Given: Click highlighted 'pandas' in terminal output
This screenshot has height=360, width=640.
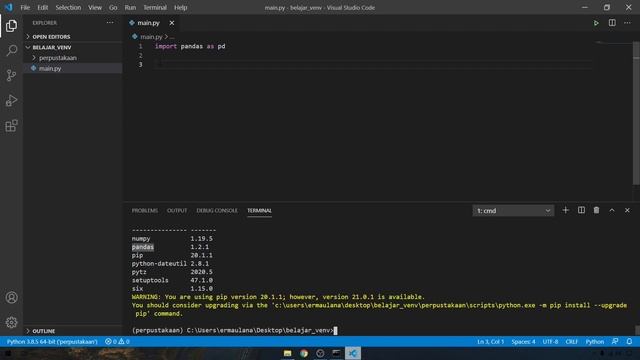Looking at the screenshot, I should click(143, 247).
